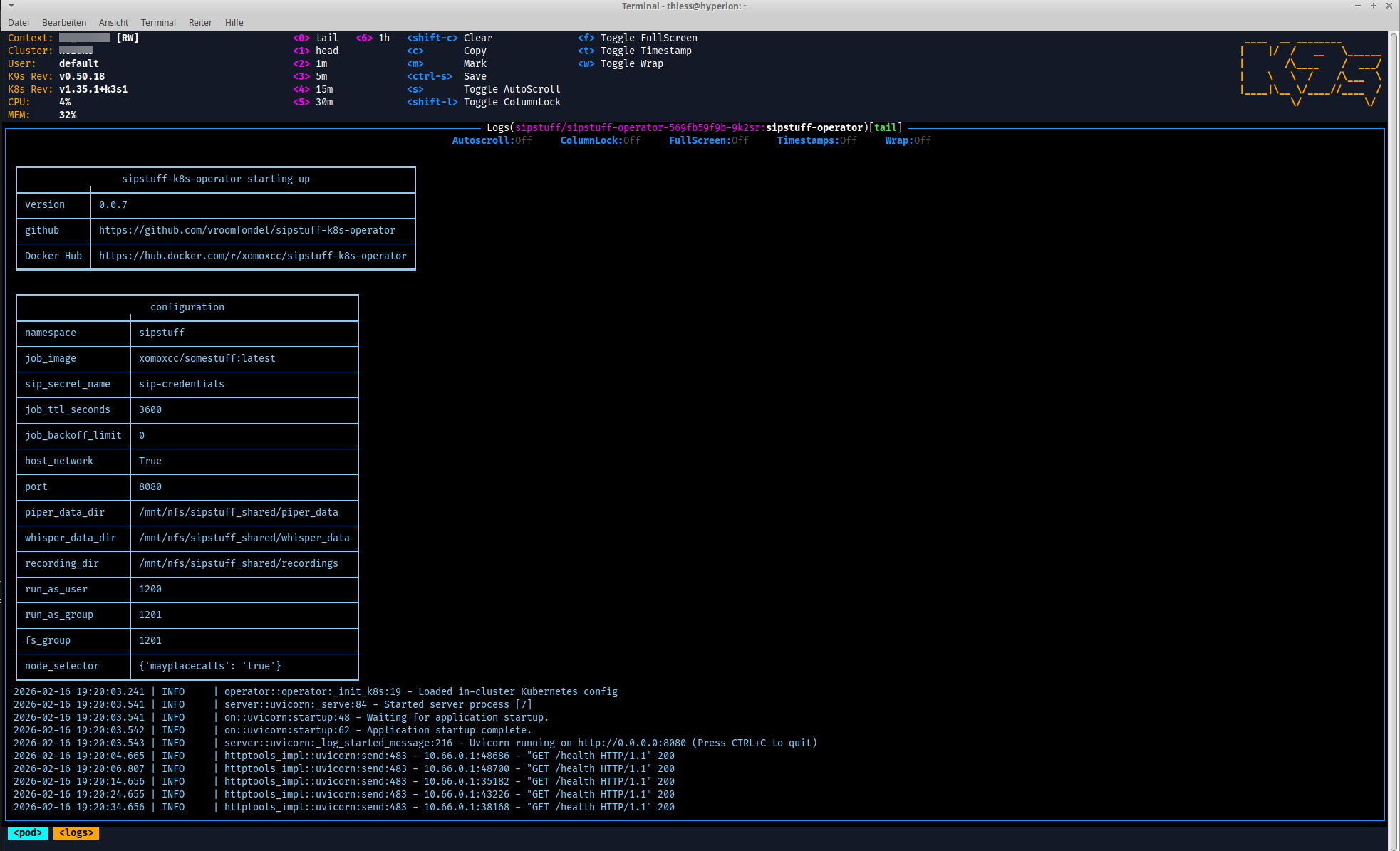The width and height of the screenshot is (1400, 851).
Task: Open the Docker Hub URL
Action: pos(252,256)
